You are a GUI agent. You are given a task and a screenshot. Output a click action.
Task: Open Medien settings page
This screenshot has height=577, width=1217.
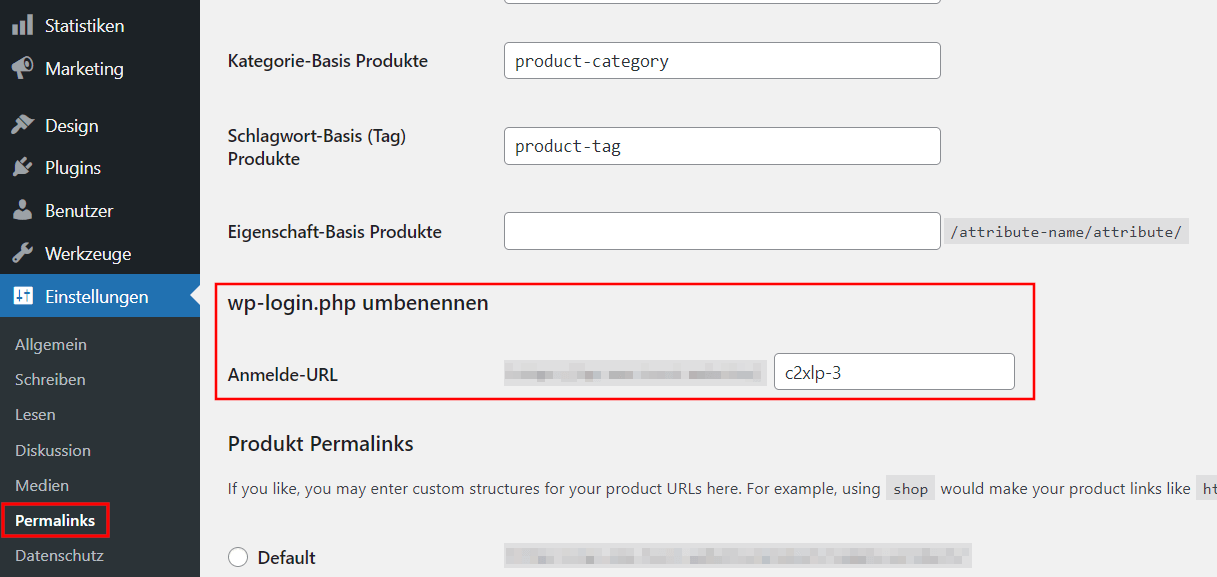coord(42,485)
